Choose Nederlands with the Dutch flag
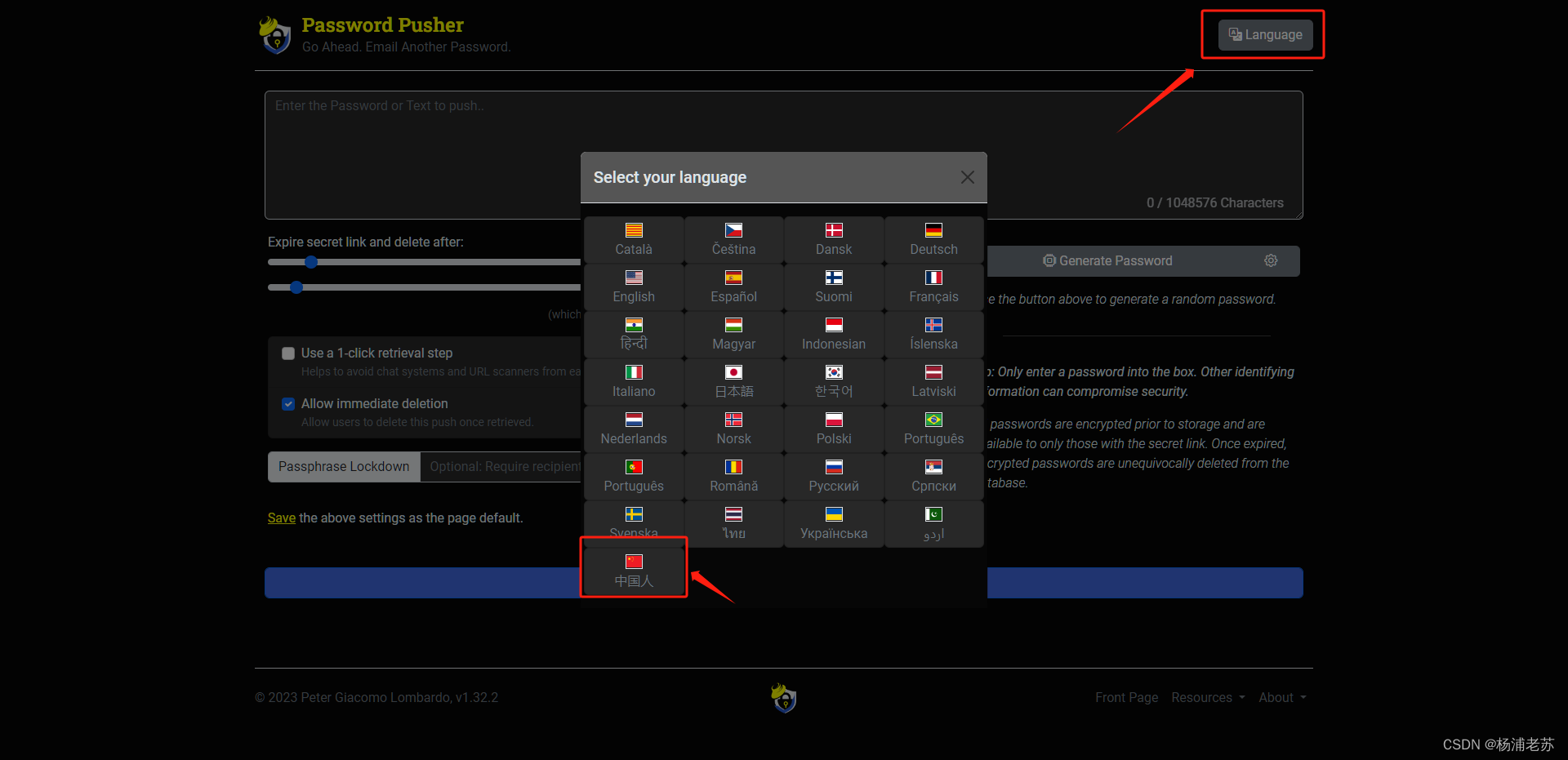The height and width of the screenshot is (760, 1568). [x=634, y=429]
